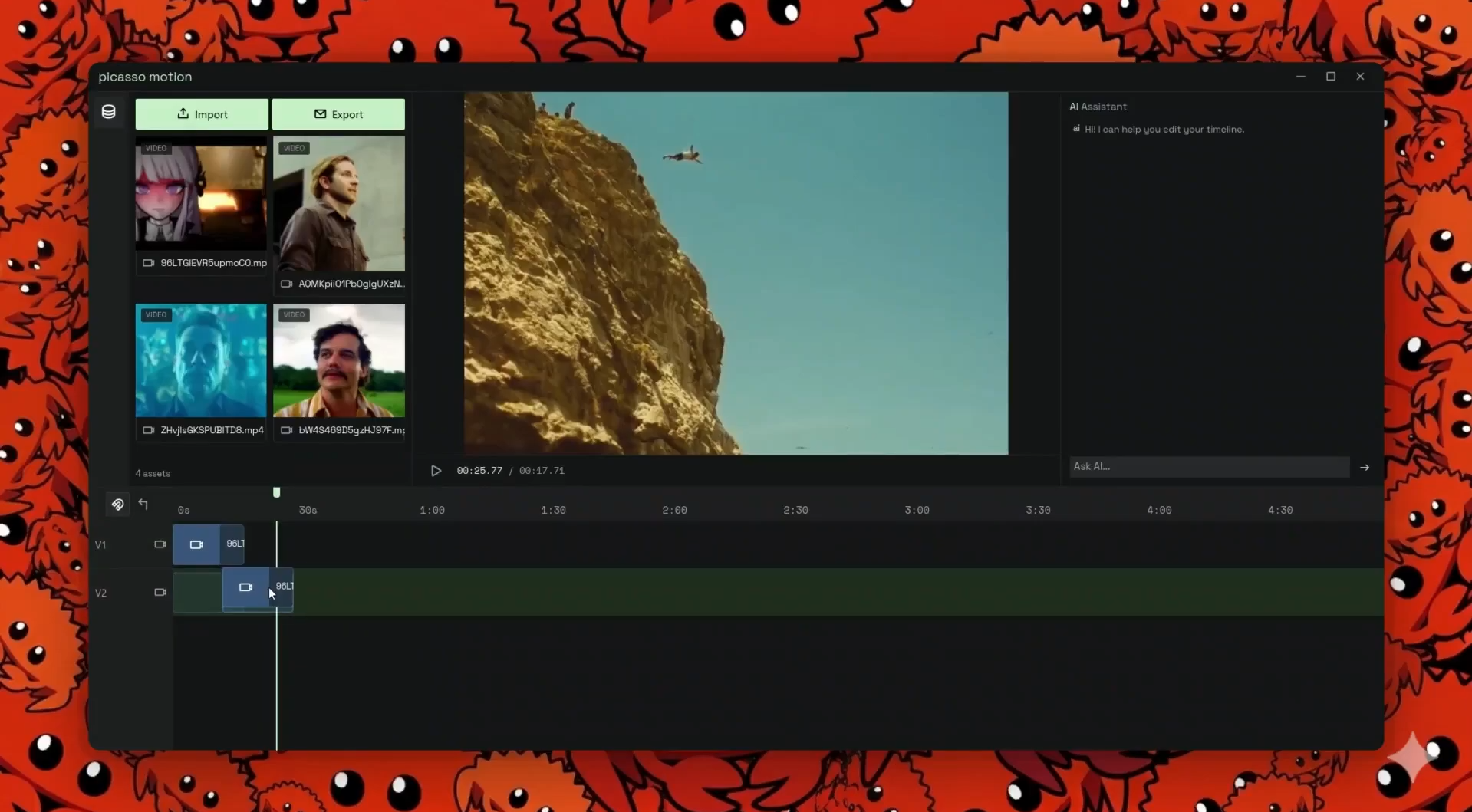Close the picasso motion window
The width and height of the screenshot is (1472, 812).
(x=1360, y=77)
